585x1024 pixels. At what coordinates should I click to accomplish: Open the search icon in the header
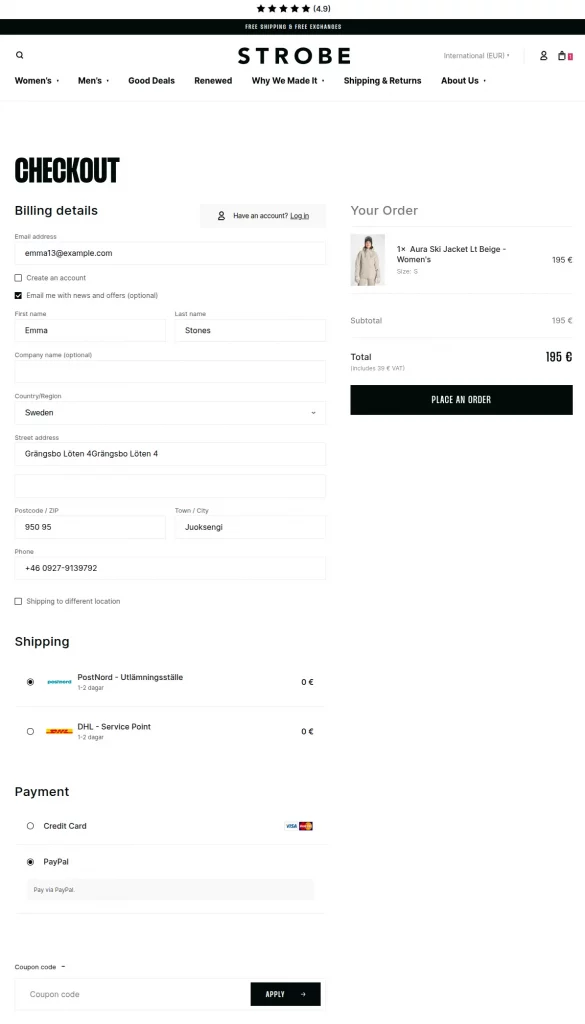[x=19, y=55]
